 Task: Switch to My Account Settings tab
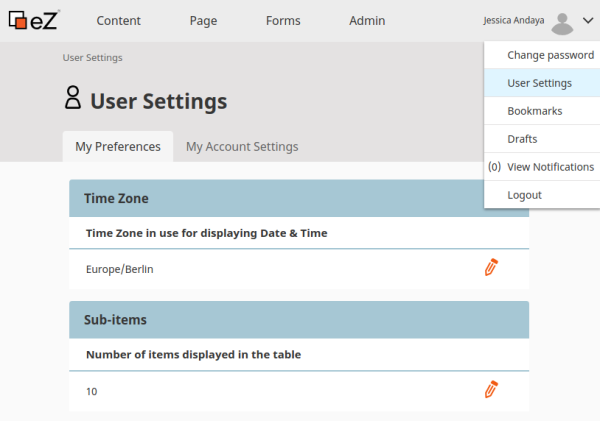(242, 146)
